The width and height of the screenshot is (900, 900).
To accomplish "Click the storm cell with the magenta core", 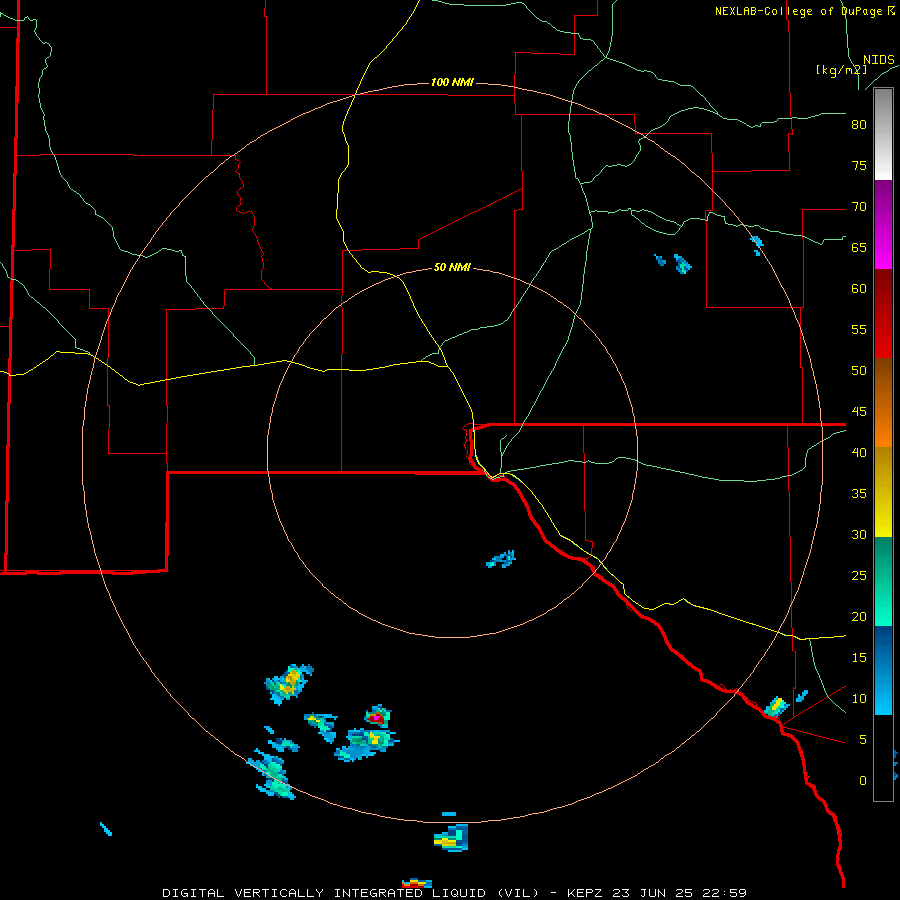I will pos(377,717).
